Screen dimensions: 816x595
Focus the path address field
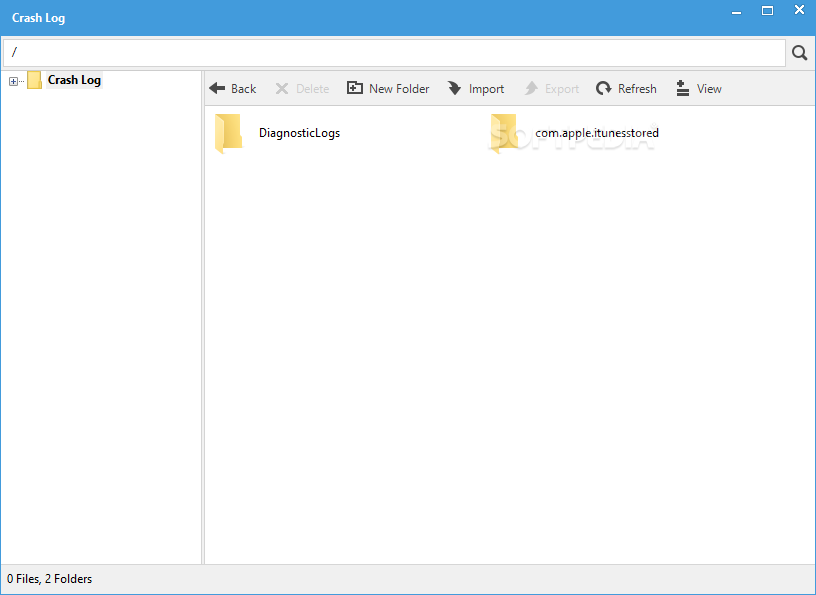click(394, 53)
